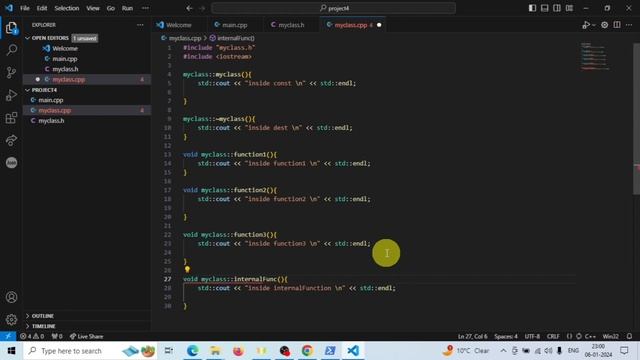Open the Run menu
The width and height of the screenshot is (640, 360).
(127, 8)
